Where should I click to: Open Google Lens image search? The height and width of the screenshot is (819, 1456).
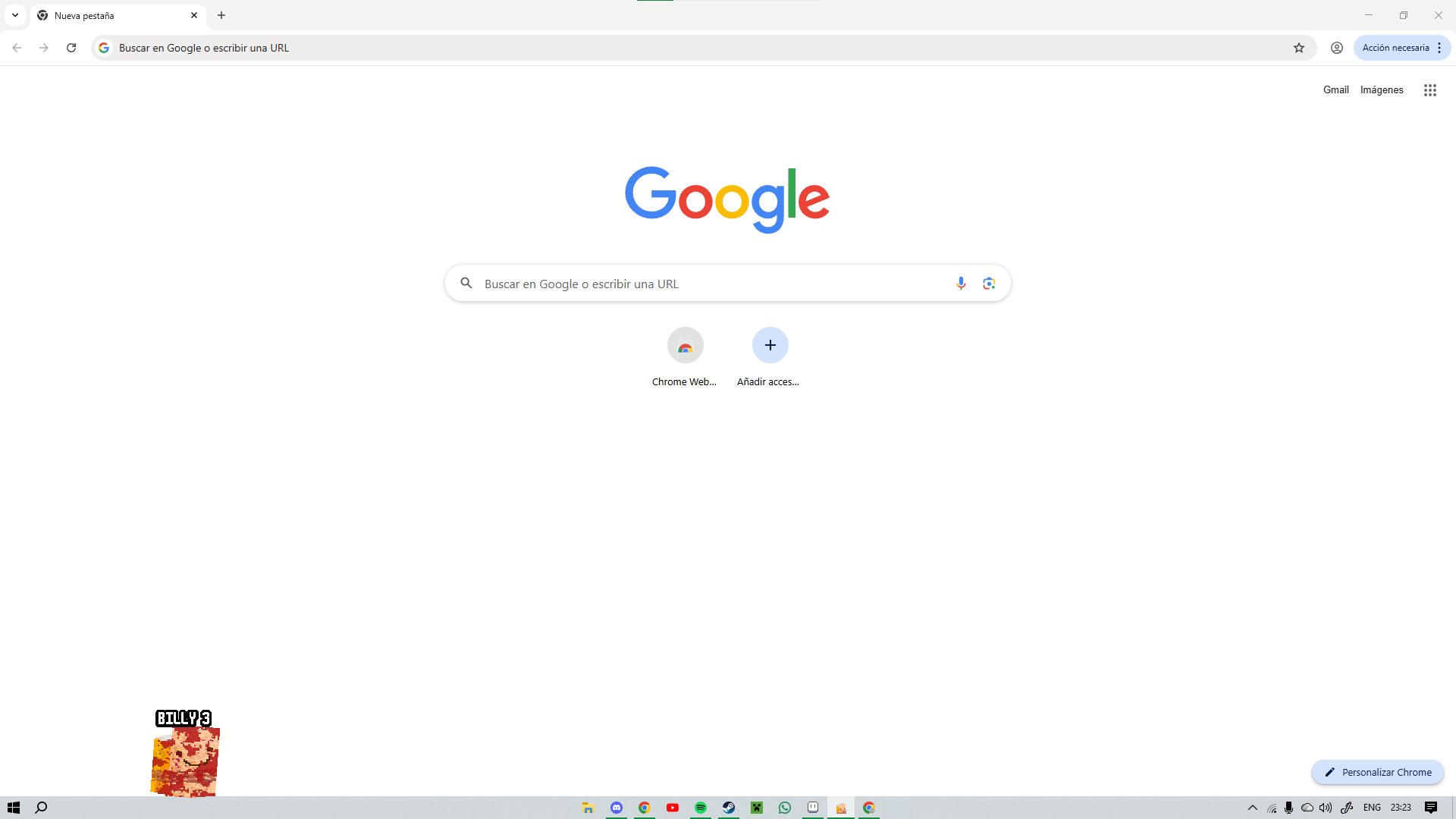pyautogui.click(x=989, y=284)
